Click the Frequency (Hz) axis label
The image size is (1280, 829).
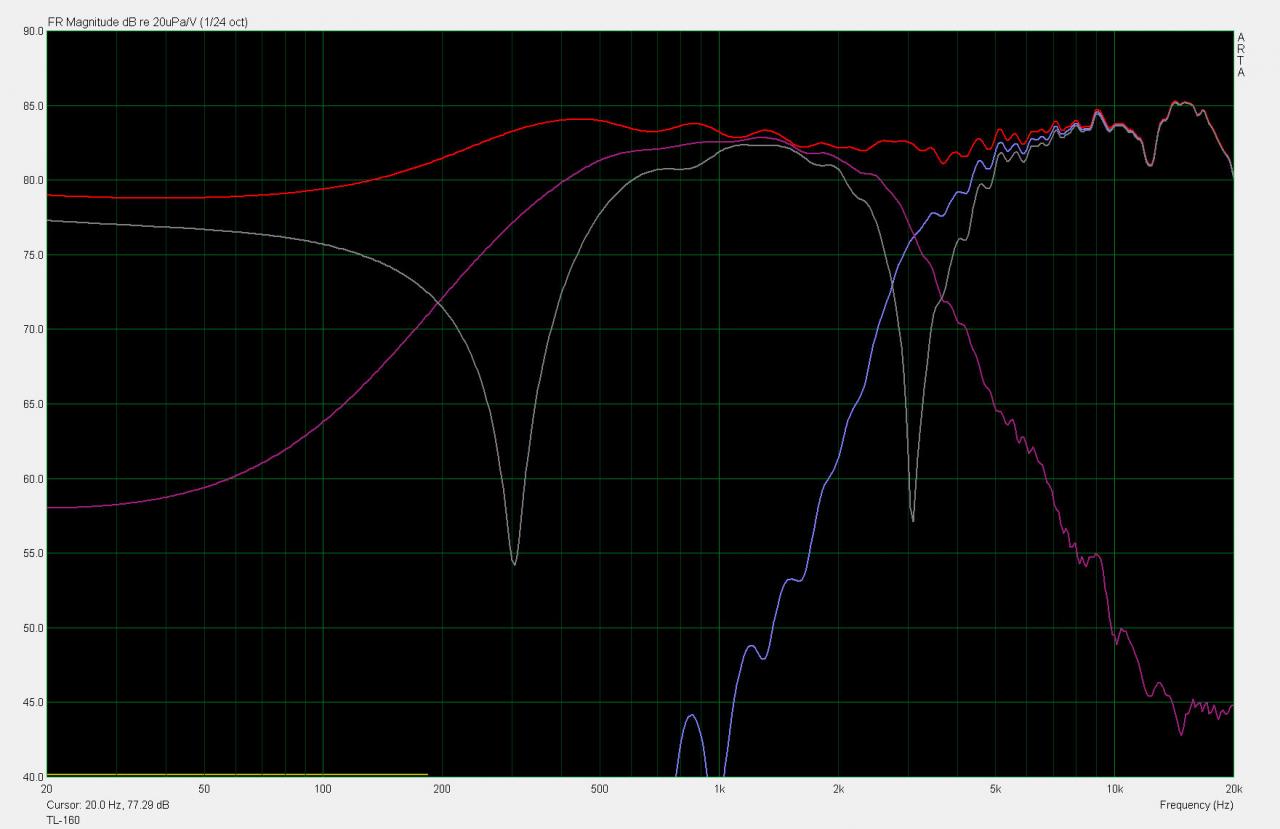1196,805
